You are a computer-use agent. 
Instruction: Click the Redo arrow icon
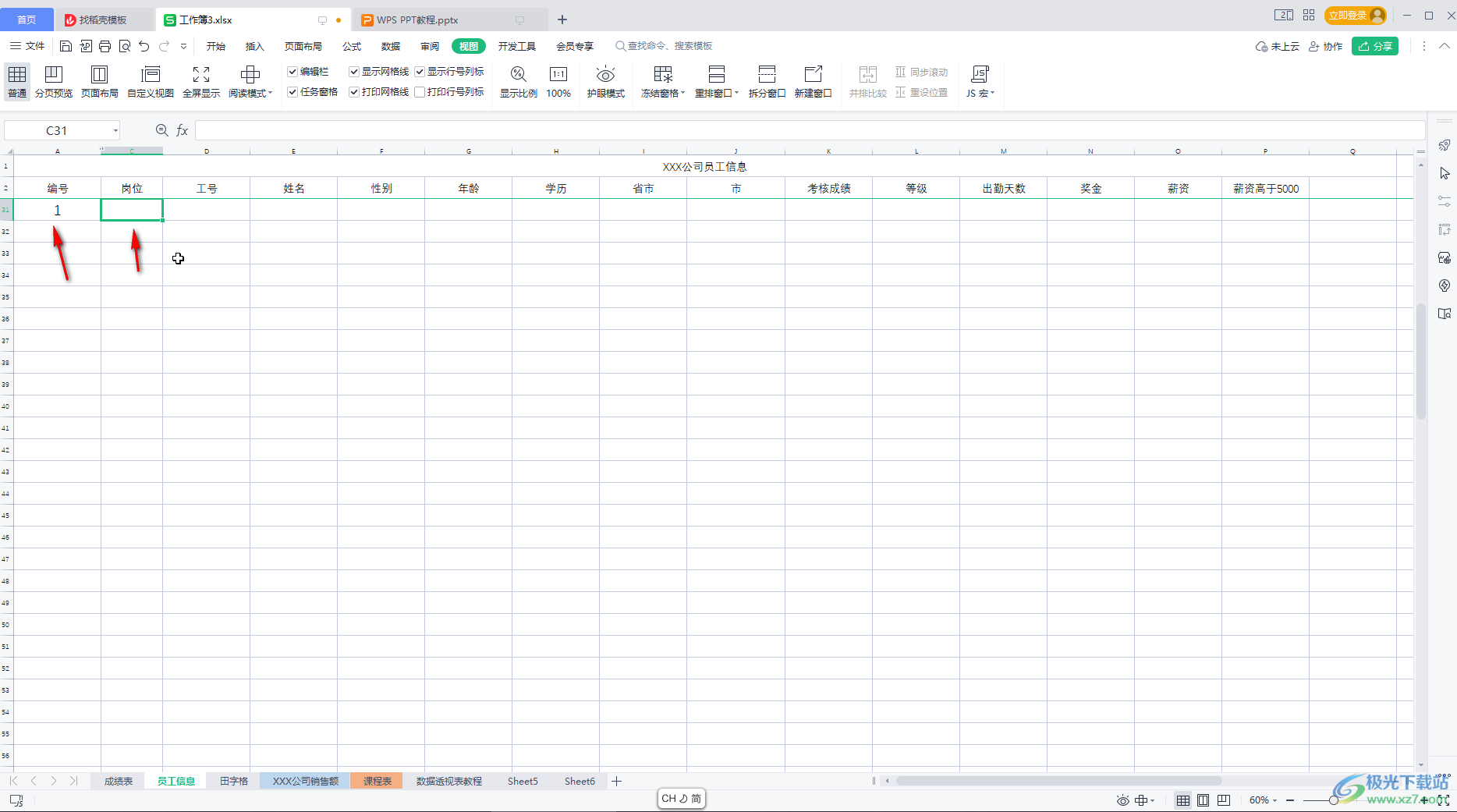click(165, 46)
